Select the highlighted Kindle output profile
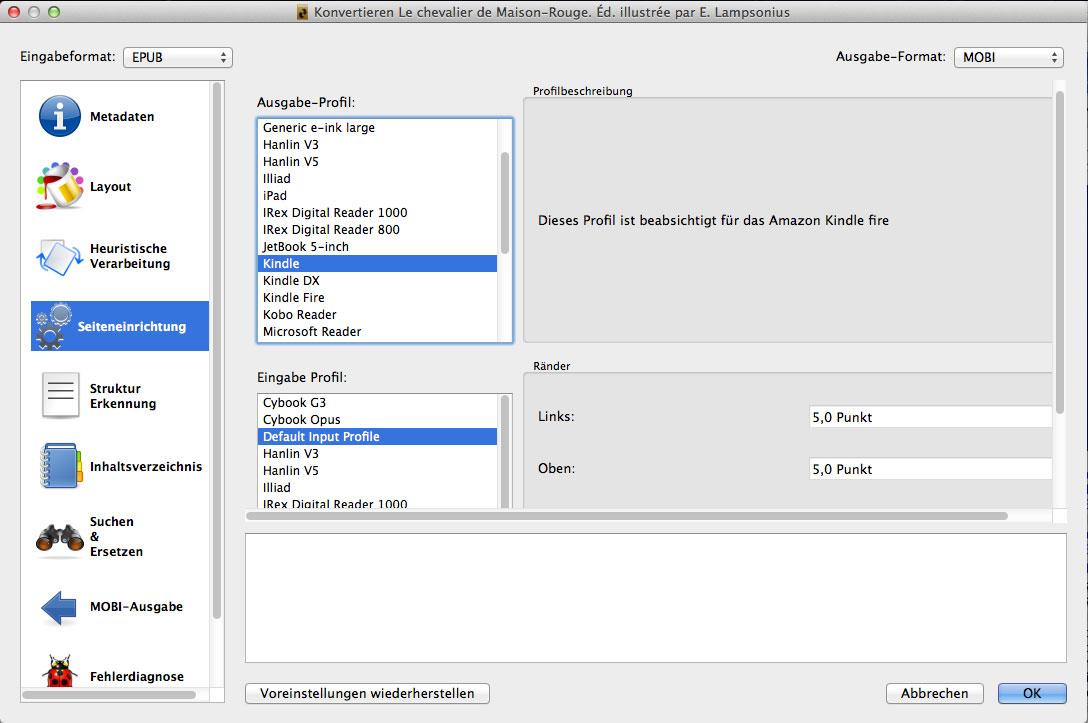1088x723 pixels. tap(377, 264)
